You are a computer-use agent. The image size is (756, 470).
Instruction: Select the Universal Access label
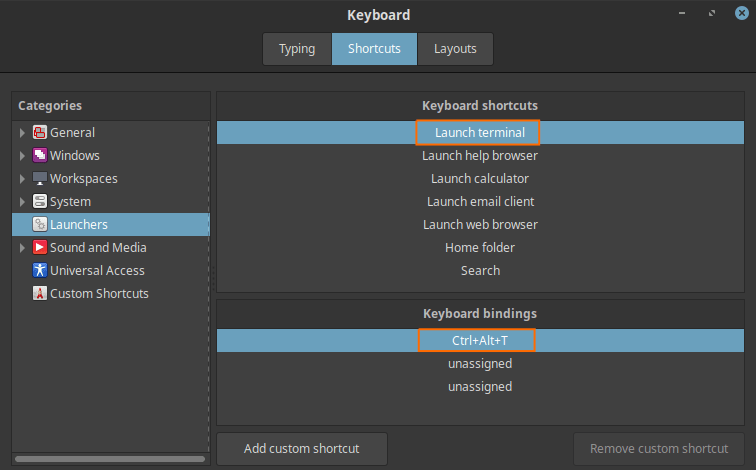point(97,270)
